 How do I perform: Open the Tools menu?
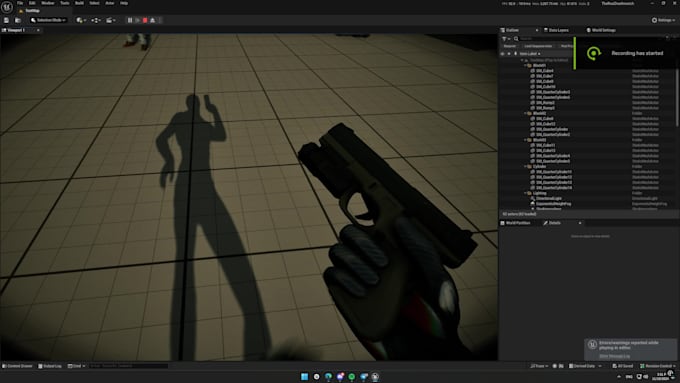pos(65,3)
